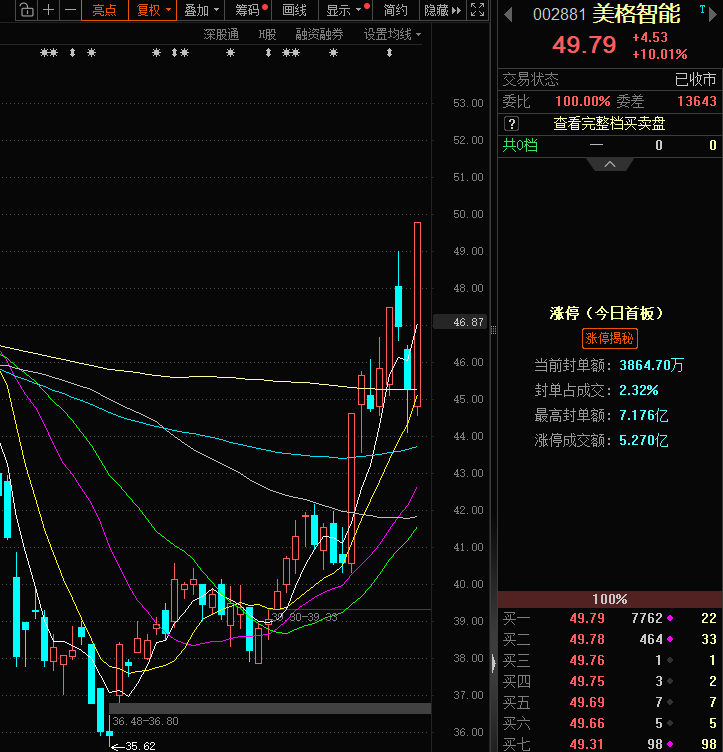
Task: Click the 涨停揭秘 button
Action: point(609,339)
